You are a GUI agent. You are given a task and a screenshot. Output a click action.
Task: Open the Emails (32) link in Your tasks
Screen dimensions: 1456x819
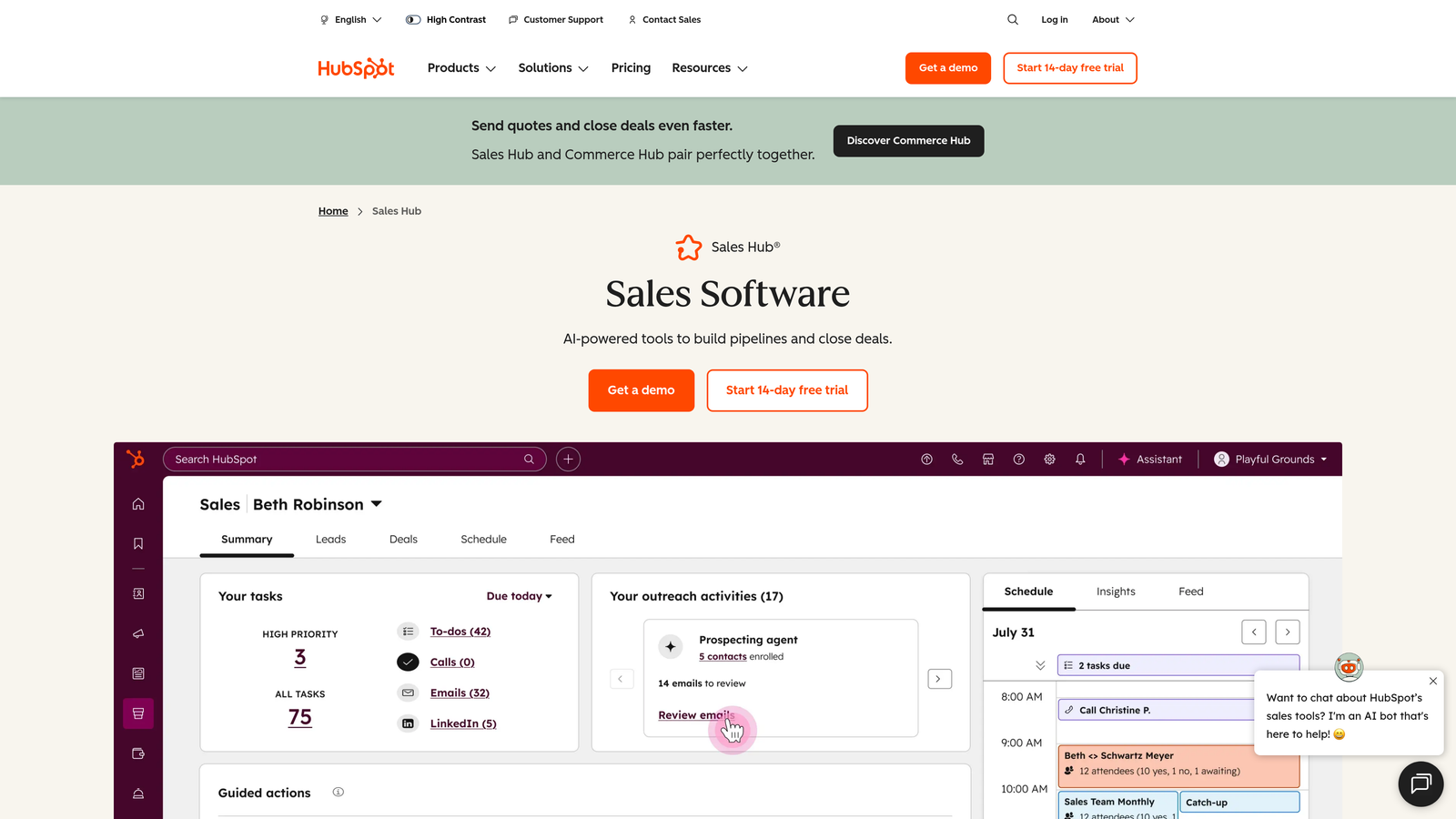click(460, 693)
